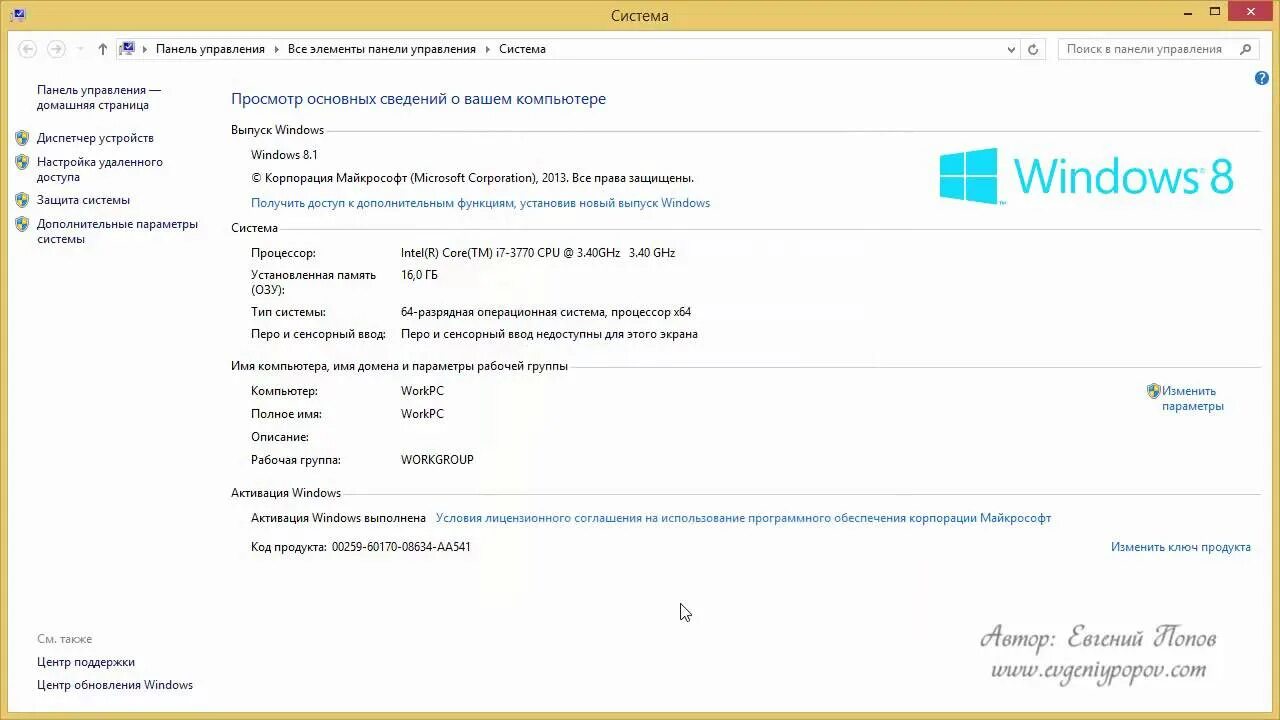
Task: Open 'Защита системы' link
Action: pyautogui.click(x=83, y=200)
